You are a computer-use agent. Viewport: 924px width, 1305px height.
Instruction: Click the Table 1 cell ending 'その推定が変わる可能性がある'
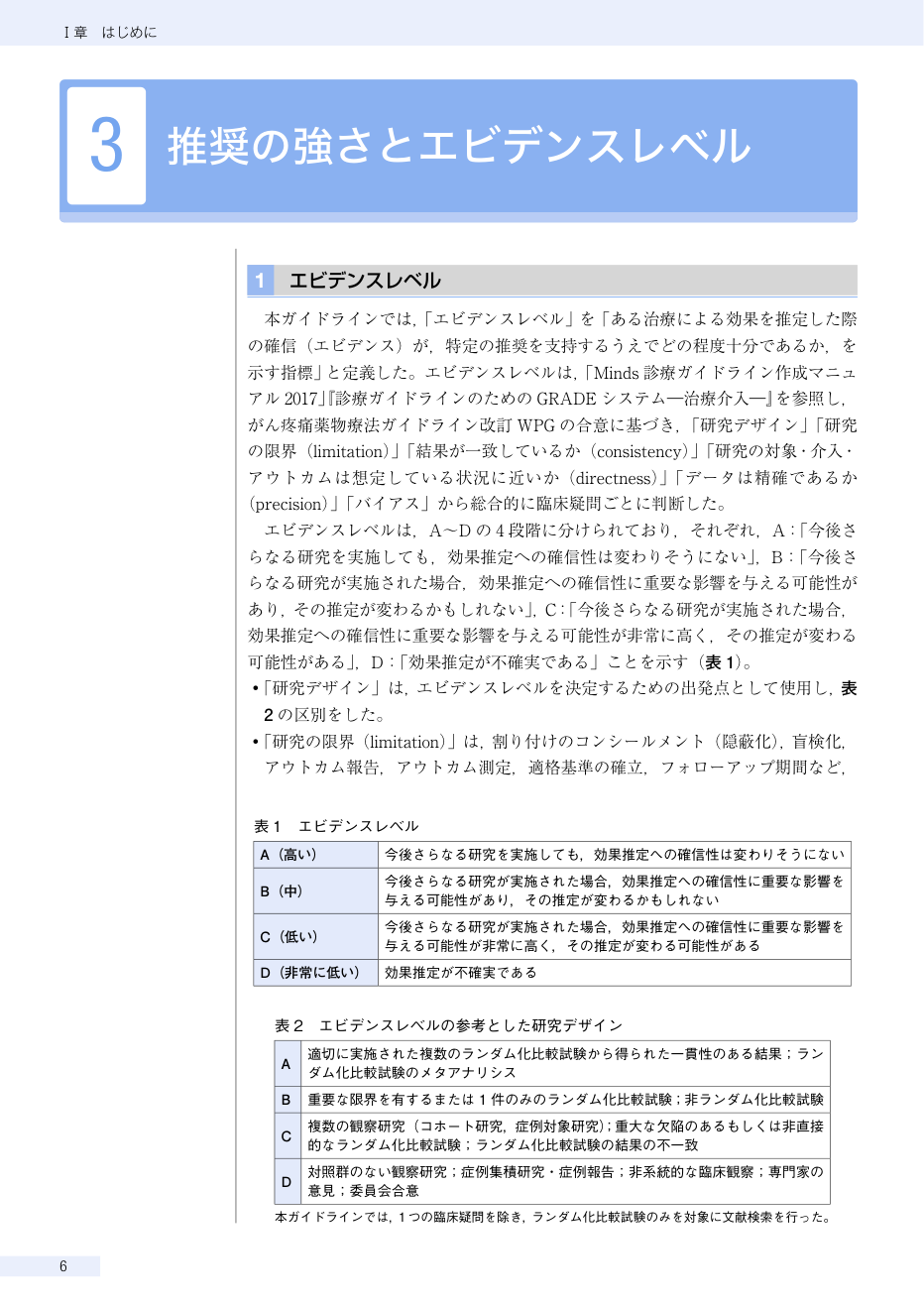coord(615,936)
